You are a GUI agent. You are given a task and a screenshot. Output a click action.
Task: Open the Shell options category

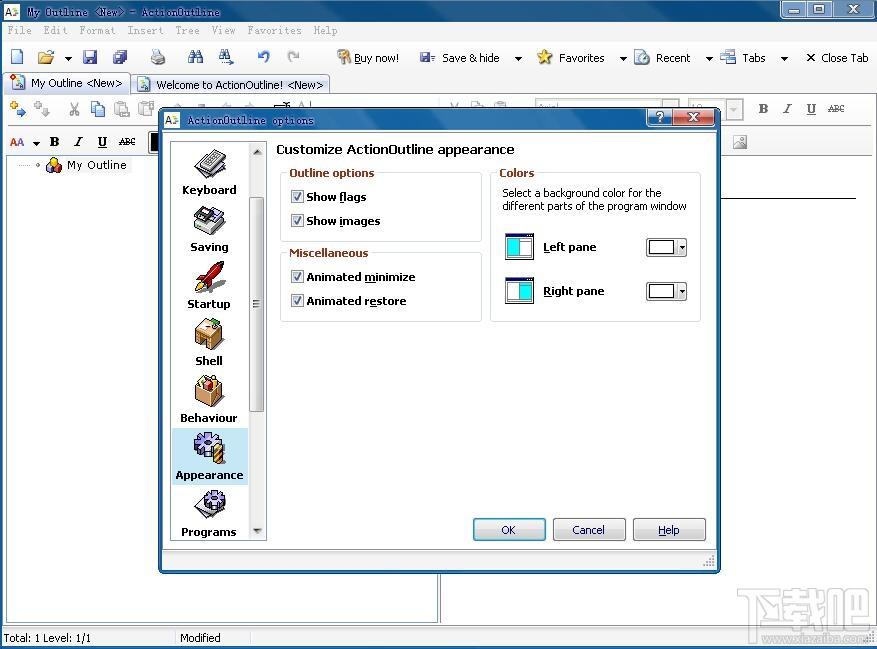209,343
